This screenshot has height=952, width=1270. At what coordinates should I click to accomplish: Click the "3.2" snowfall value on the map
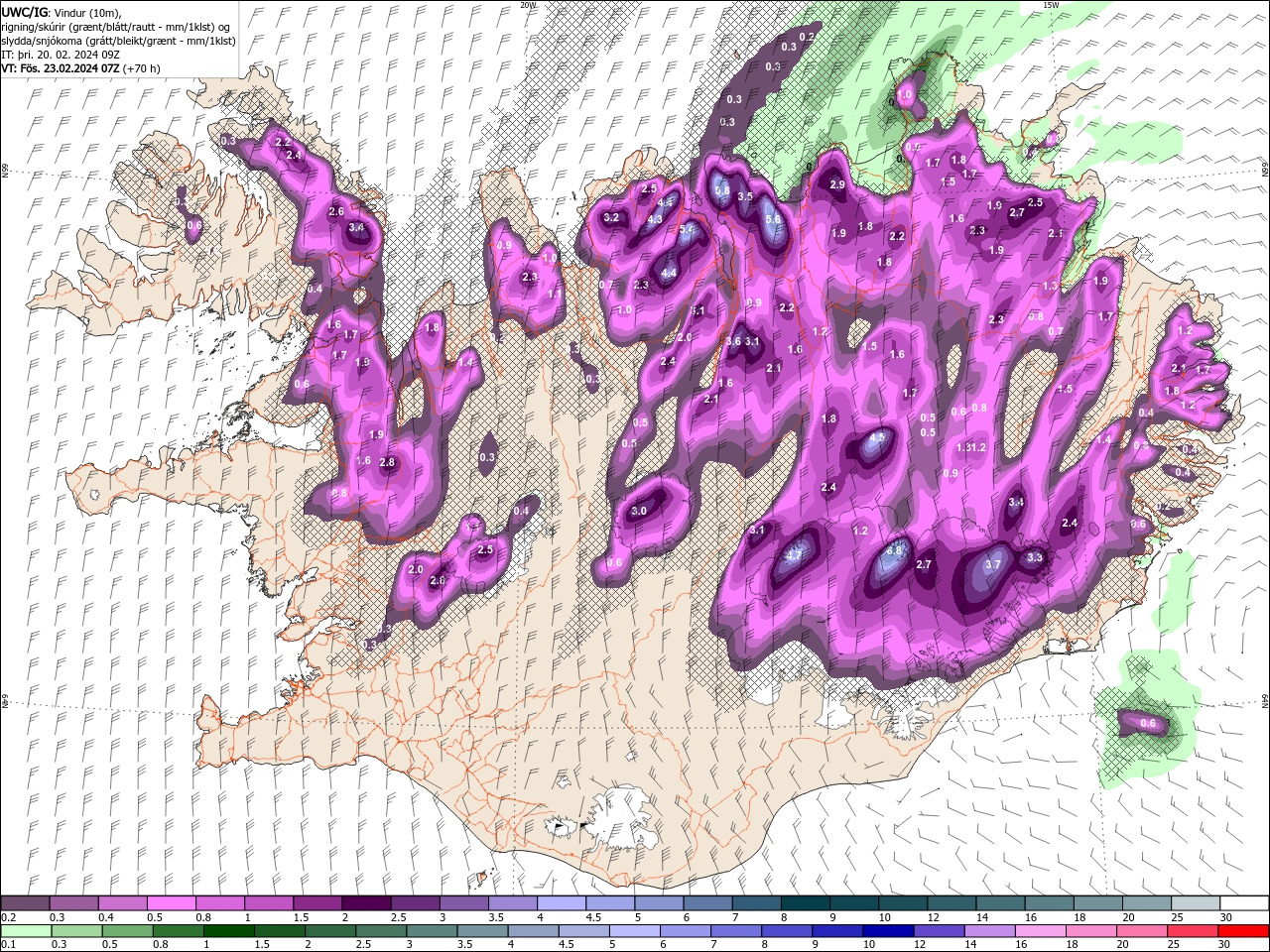coord(611,218)
